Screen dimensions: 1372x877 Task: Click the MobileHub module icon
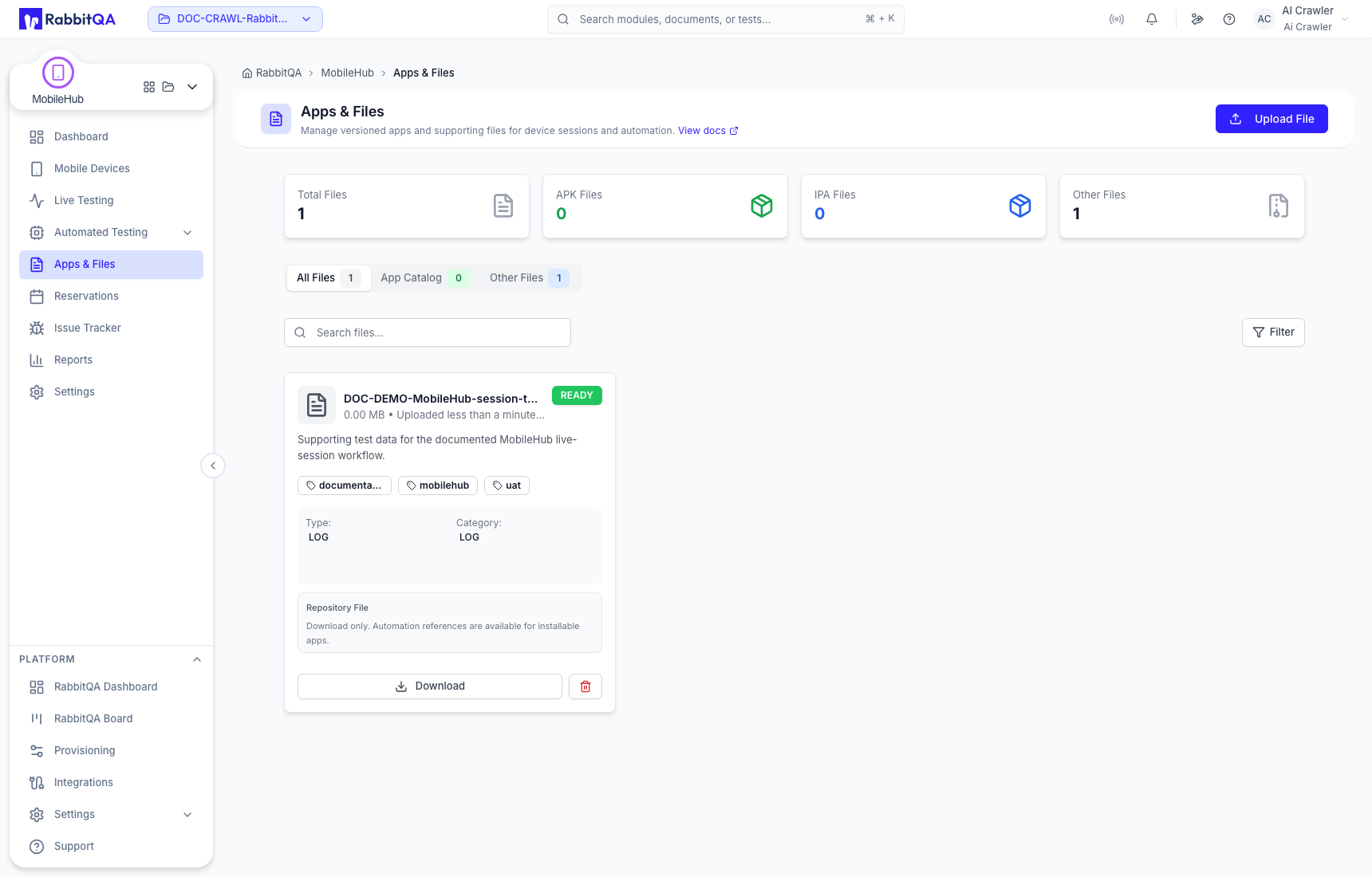[58, 73]
